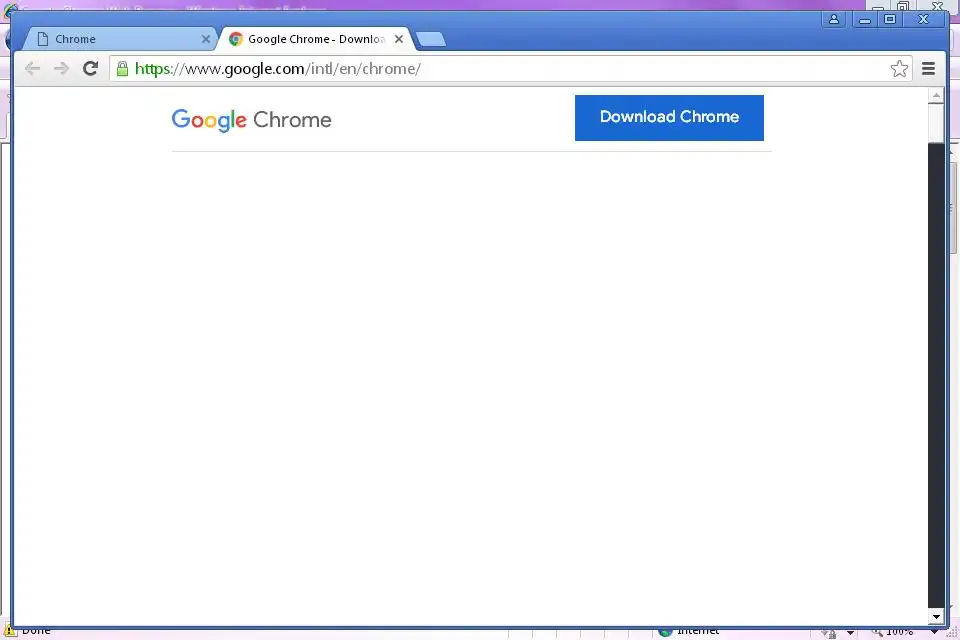Click the Chrome favicon on the second tab

pos(236,39)
